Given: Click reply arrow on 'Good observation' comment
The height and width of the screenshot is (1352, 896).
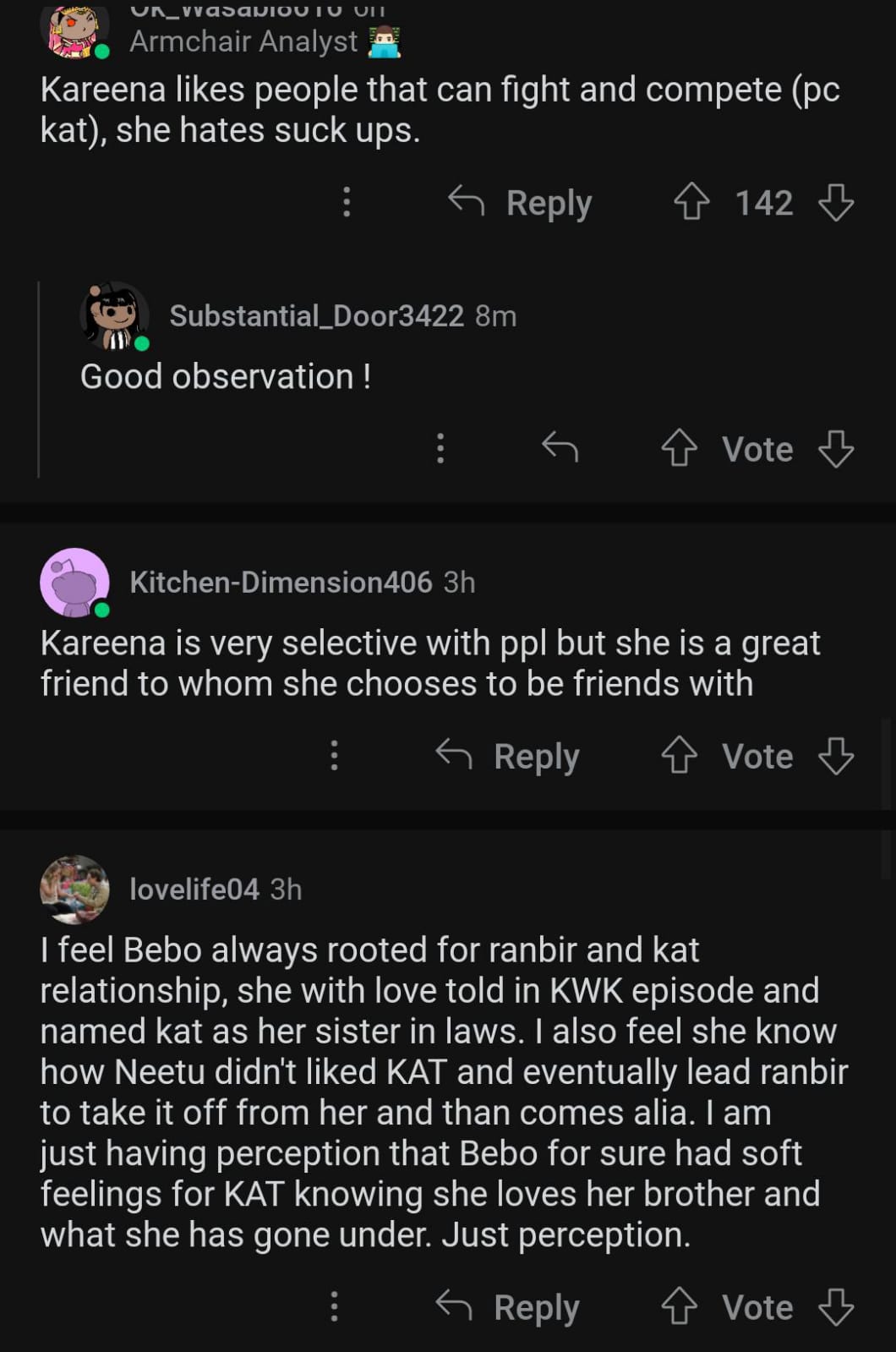Looking at the screenshot, I should tap(560, 446).
